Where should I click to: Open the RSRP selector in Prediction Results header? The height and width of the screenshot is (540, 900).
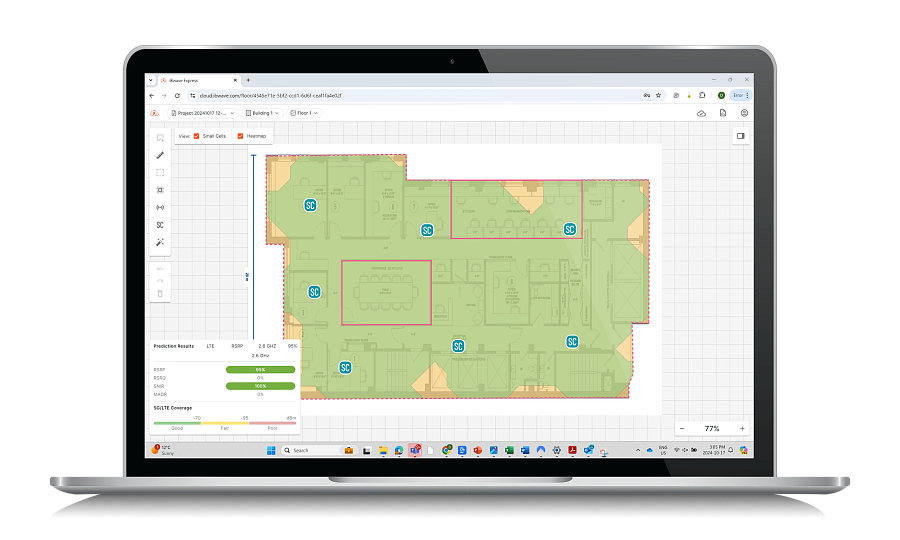(x=237, y=346)
